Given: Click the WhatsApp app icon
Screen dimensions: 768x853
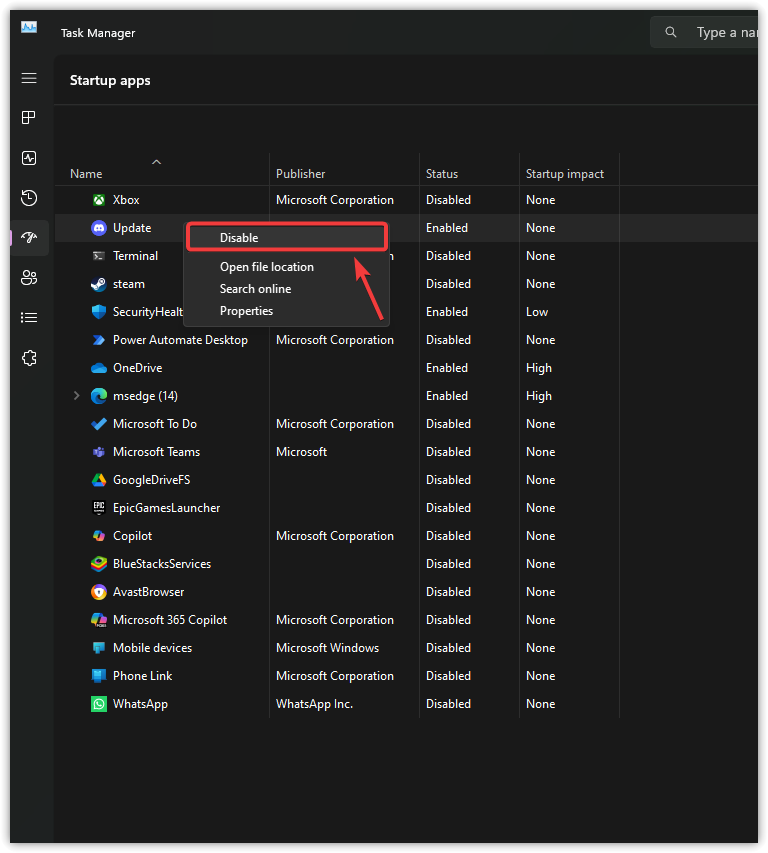Looking at the screenshot, I should pos(98,703).
